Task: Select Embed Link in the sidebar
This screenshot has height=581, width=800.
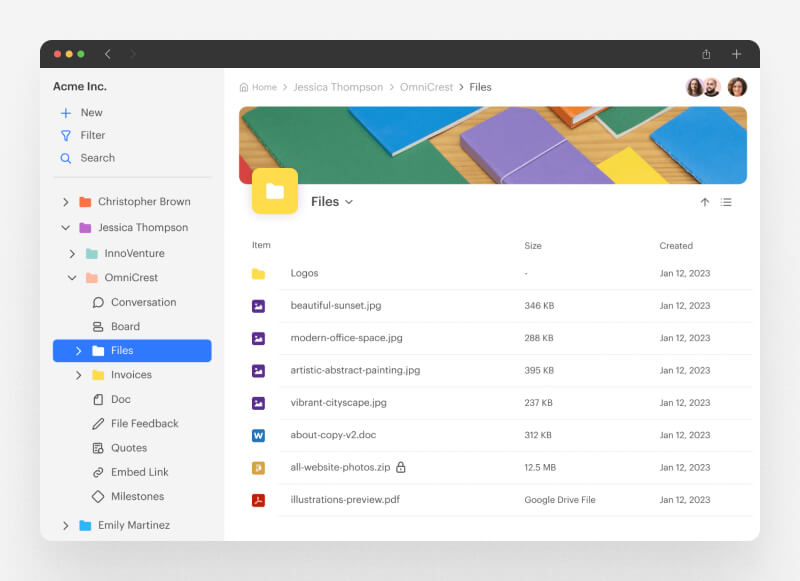Action: click(139, 472)
